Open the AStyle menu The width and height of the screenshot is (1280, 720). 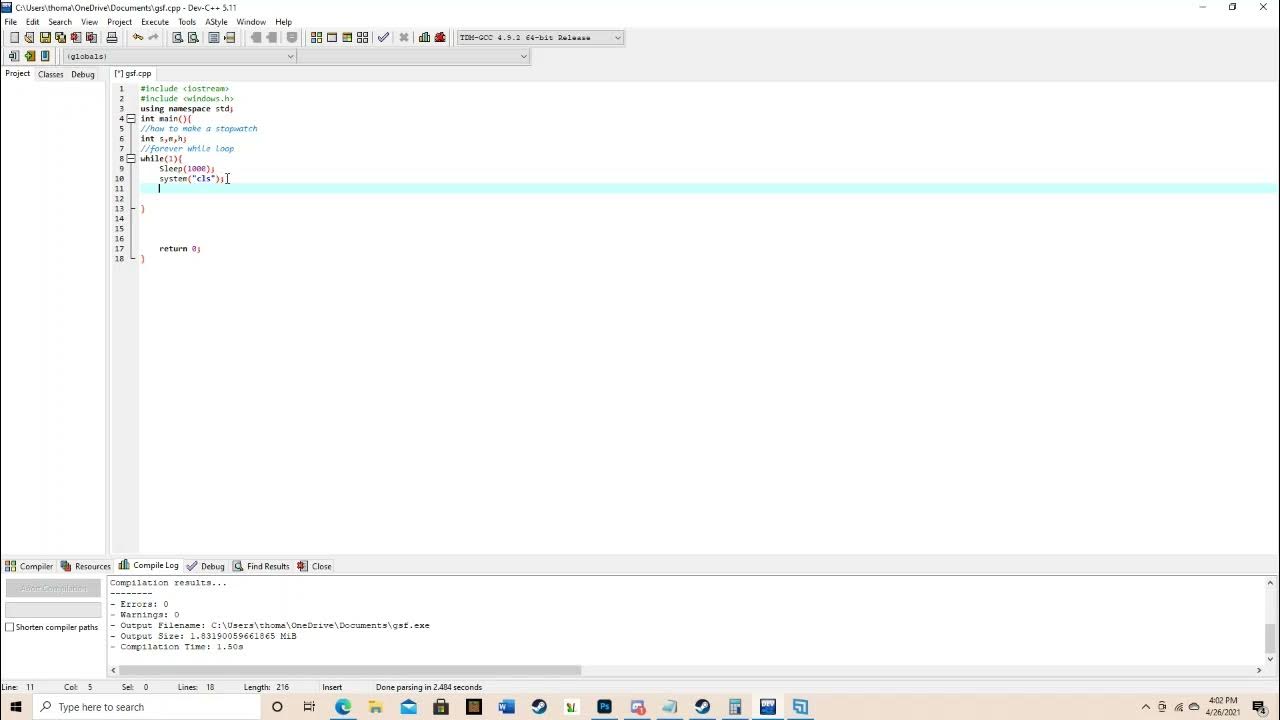[x=216, y=22]
